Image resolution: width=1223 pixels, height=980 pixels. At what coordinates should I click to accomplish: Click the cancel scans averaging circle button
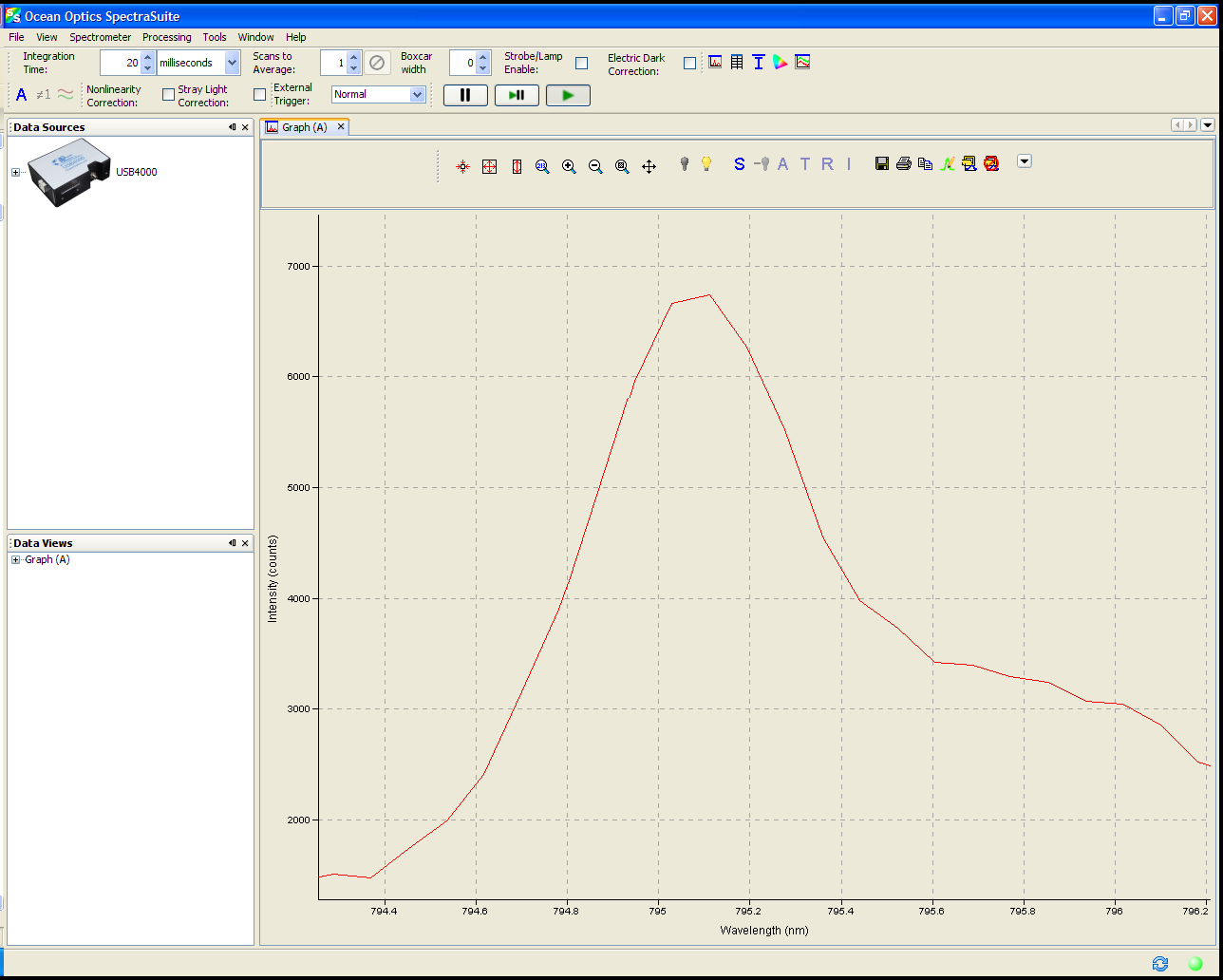[x=377, y=63]
